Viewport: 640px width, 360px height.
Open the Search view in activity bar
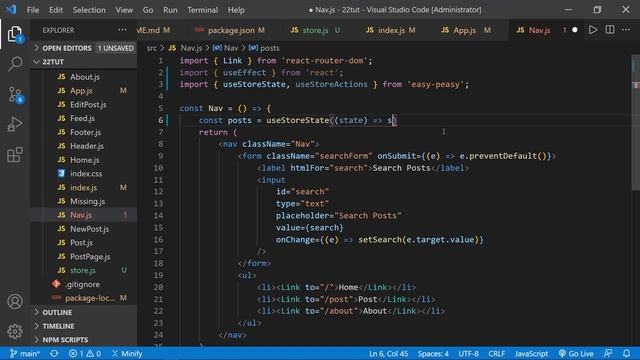[15, 64]
